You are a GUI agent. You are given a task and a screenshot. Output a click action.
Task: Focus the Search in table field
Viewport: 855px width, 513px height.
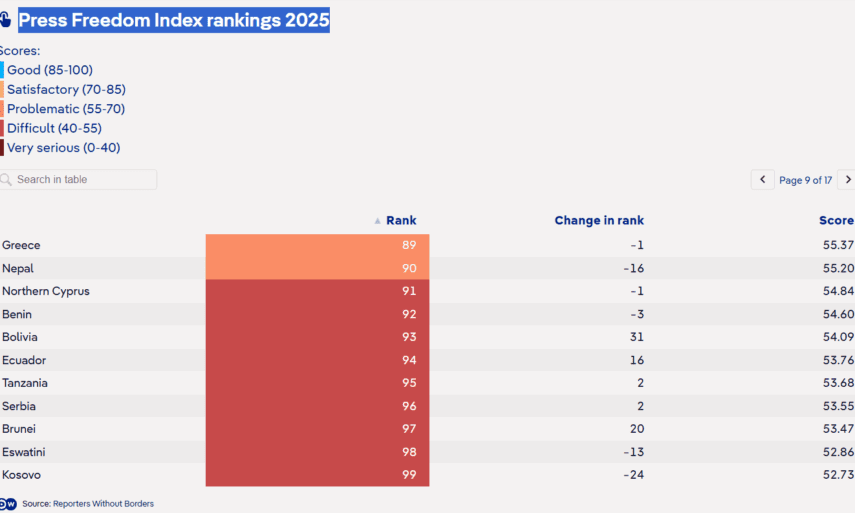coord(84,180)
